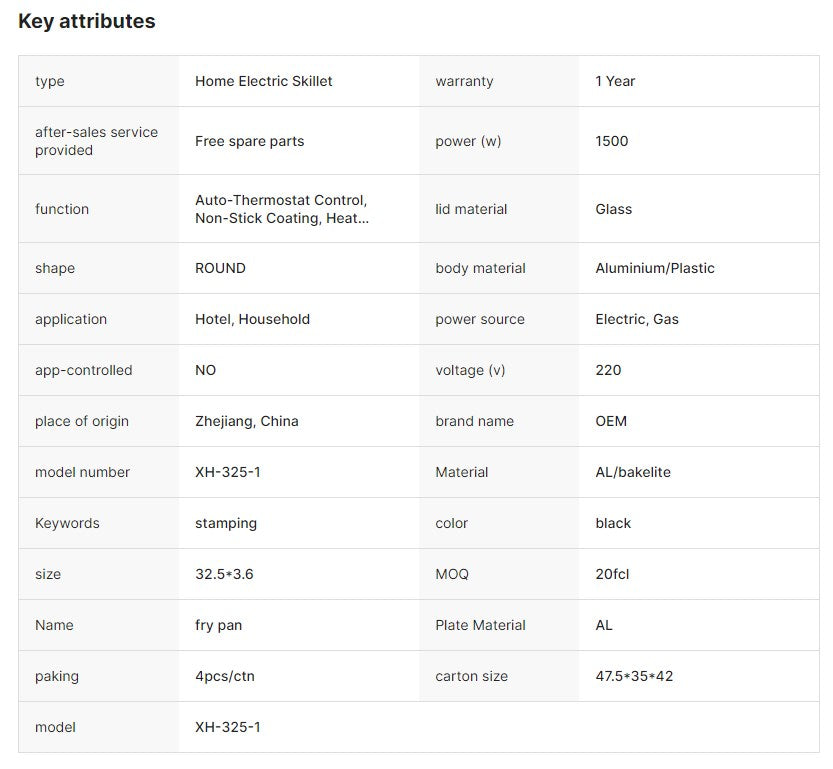833x769 pixels.
Task: Click the Zhejiang, China origin value
Action: click(246, 421)
